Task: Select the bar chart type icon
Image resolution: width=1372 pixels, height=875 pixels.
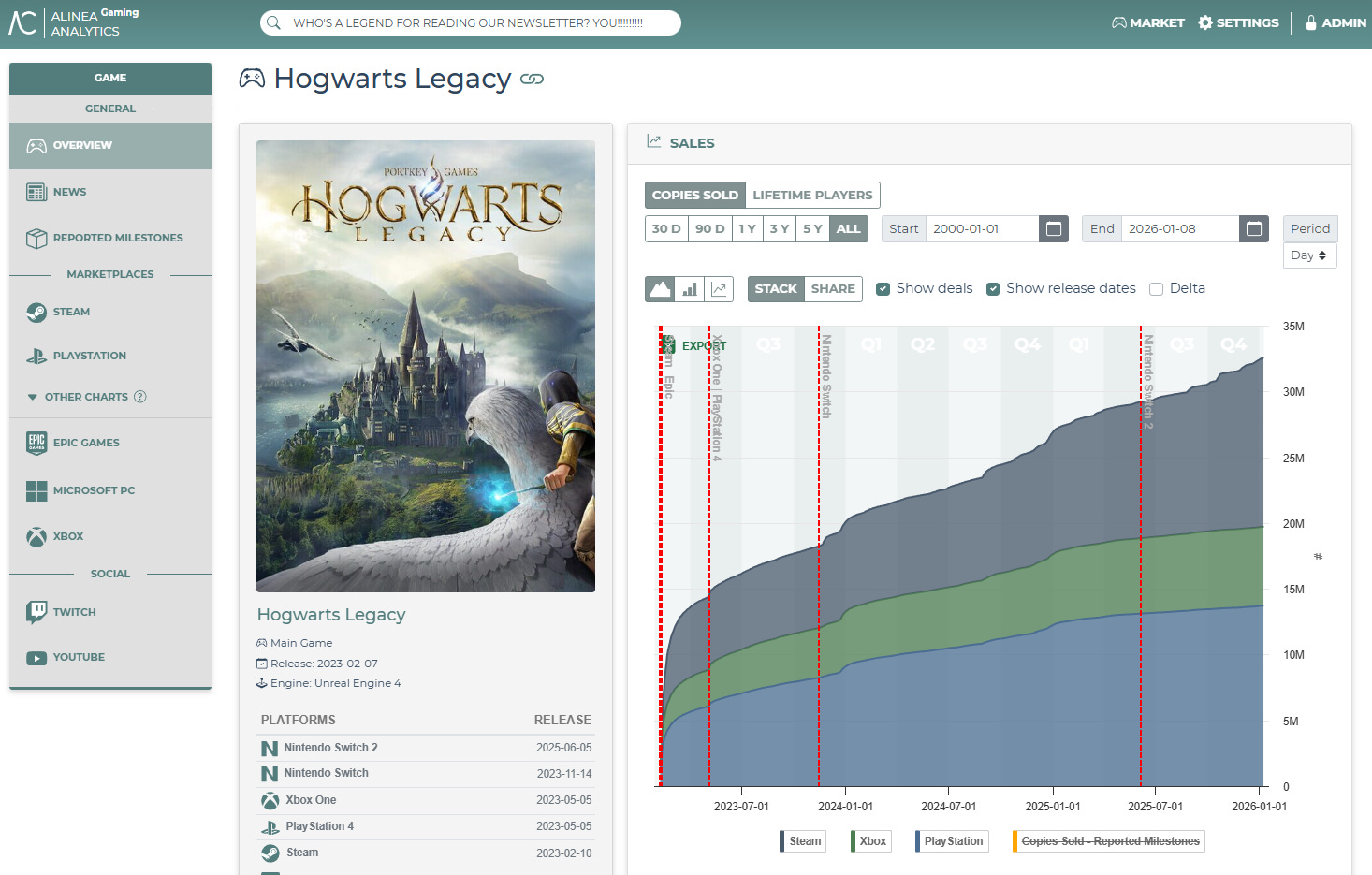Action: pos(690,288)
